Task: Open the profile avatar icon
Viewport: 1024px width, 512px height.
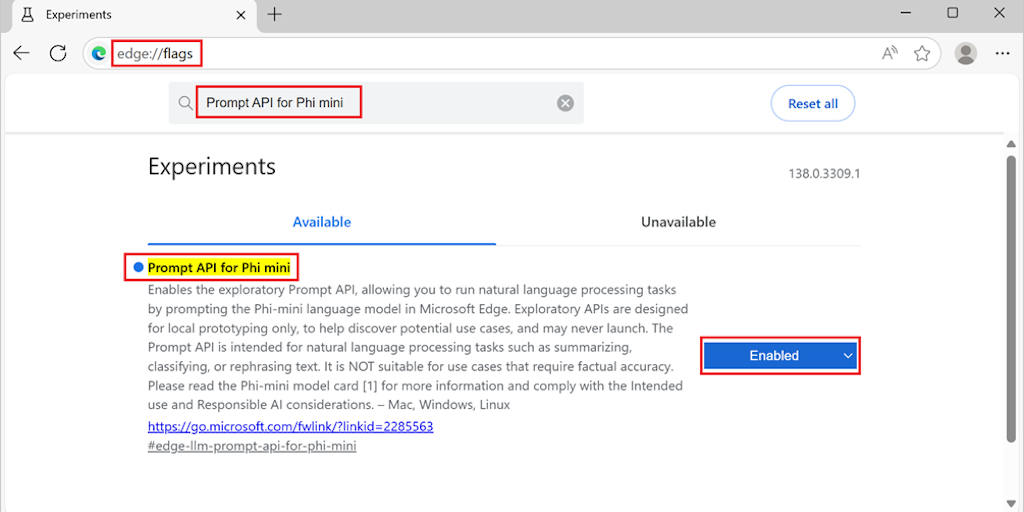Action: pyautogui.click(x=965, y=54)
